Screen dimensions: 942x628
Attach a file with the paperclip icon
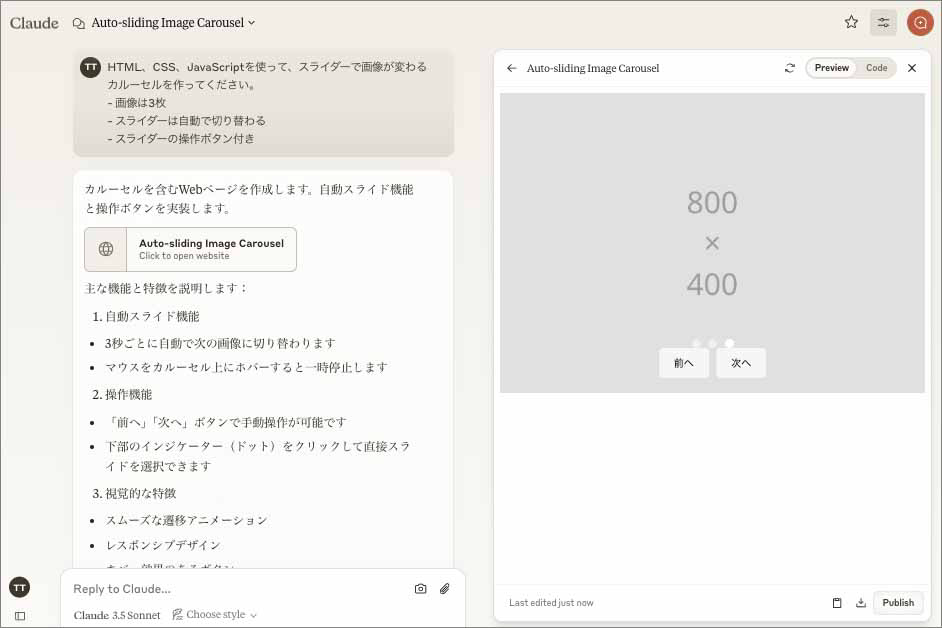[x=445, y=589]
